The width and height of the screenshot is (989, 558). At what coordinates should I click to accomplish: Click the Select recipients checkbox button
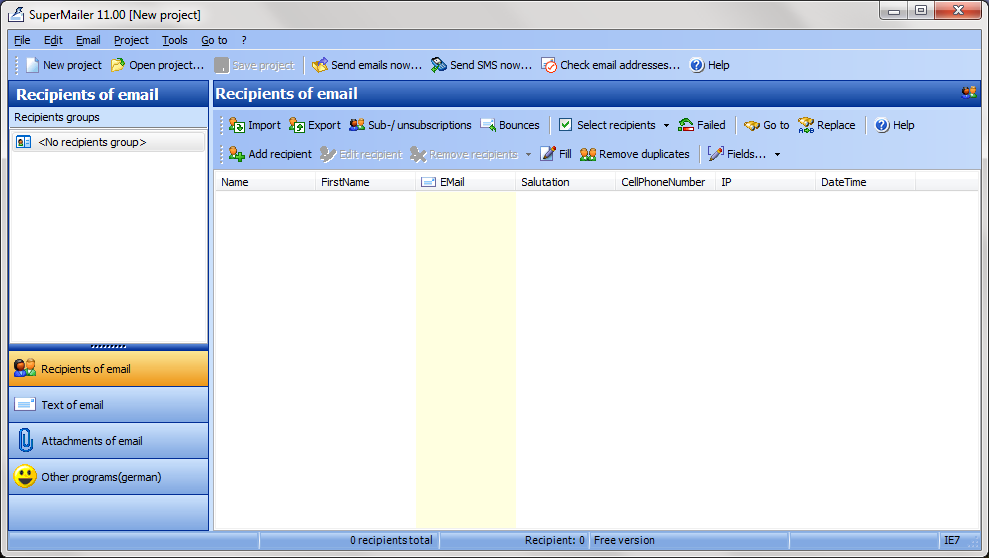(607, 125)
